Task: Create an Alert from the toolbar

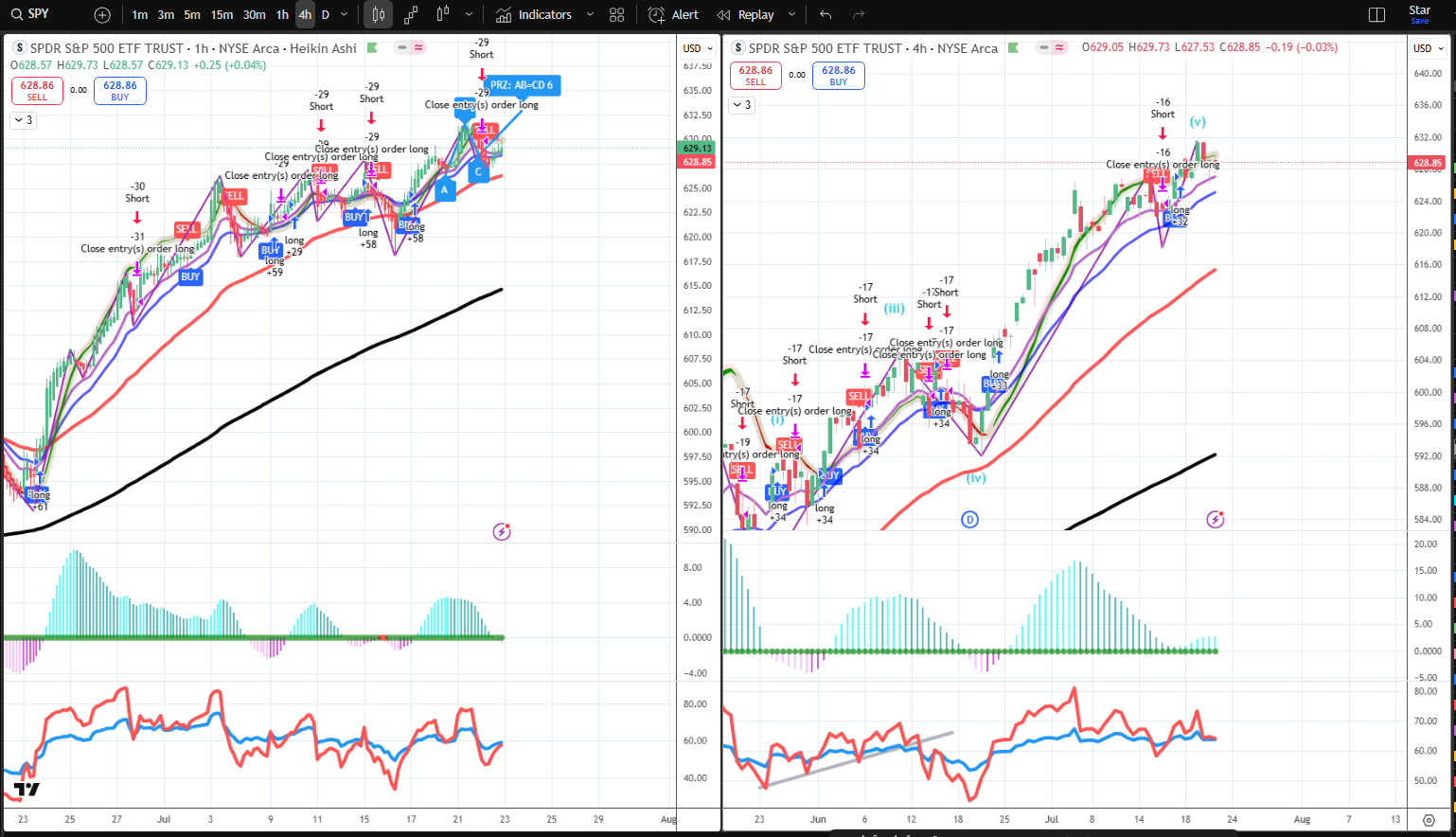Action: (x=674, y=15)
